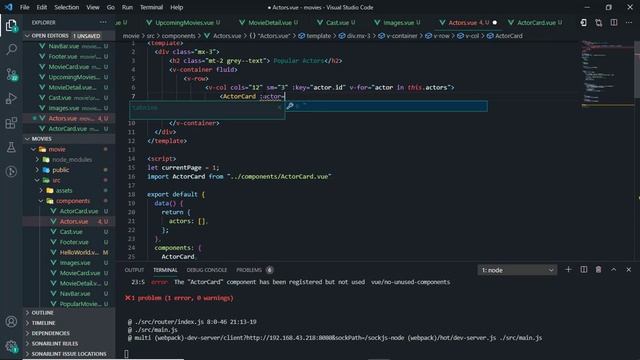This screenshot has height=360, width=640.
Task: Open the Terminal menu
Action: point(151,7)
